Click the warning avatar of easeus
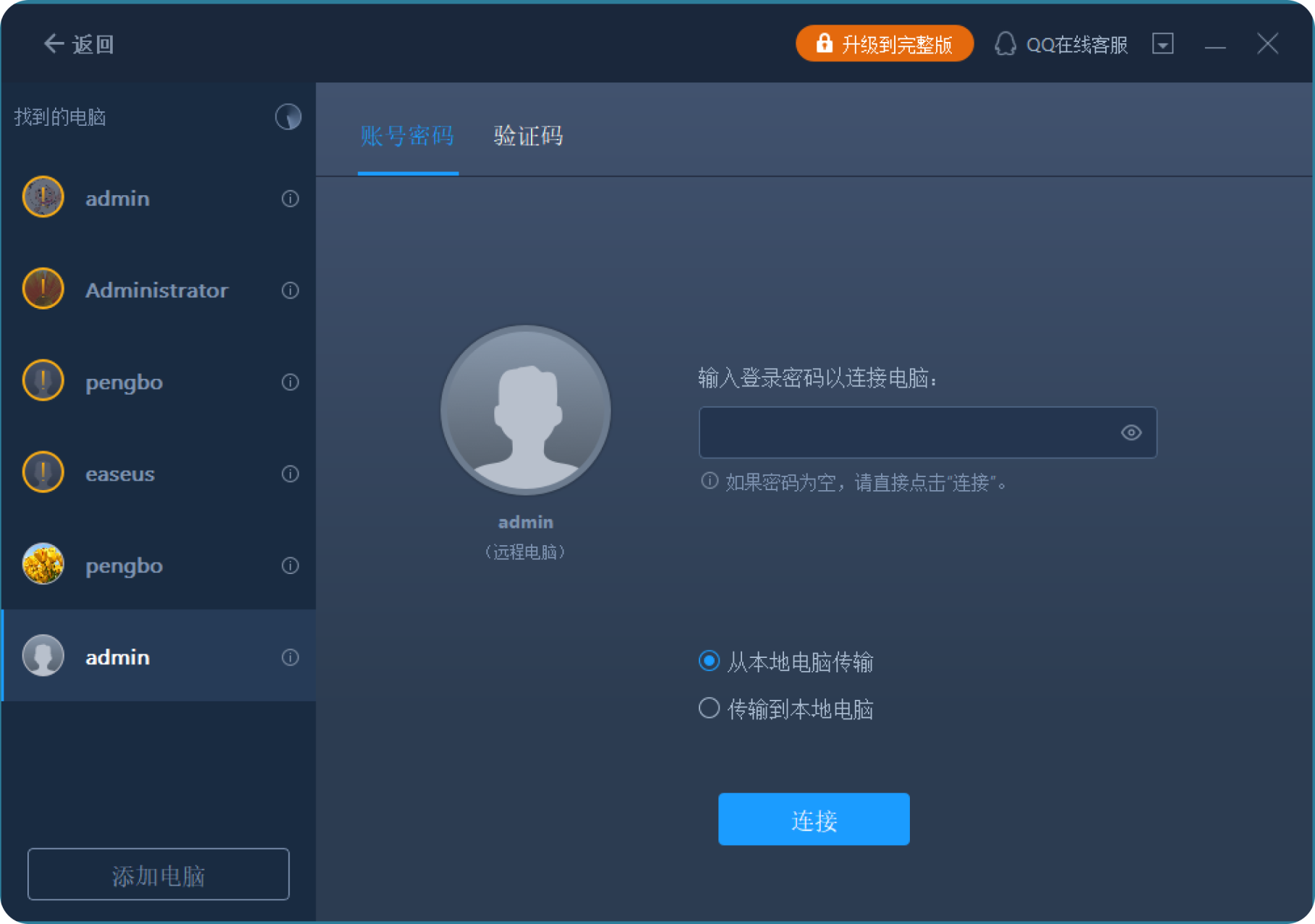Image resolution: width=1315 pixels, height=924 pixels. [43, 472]
